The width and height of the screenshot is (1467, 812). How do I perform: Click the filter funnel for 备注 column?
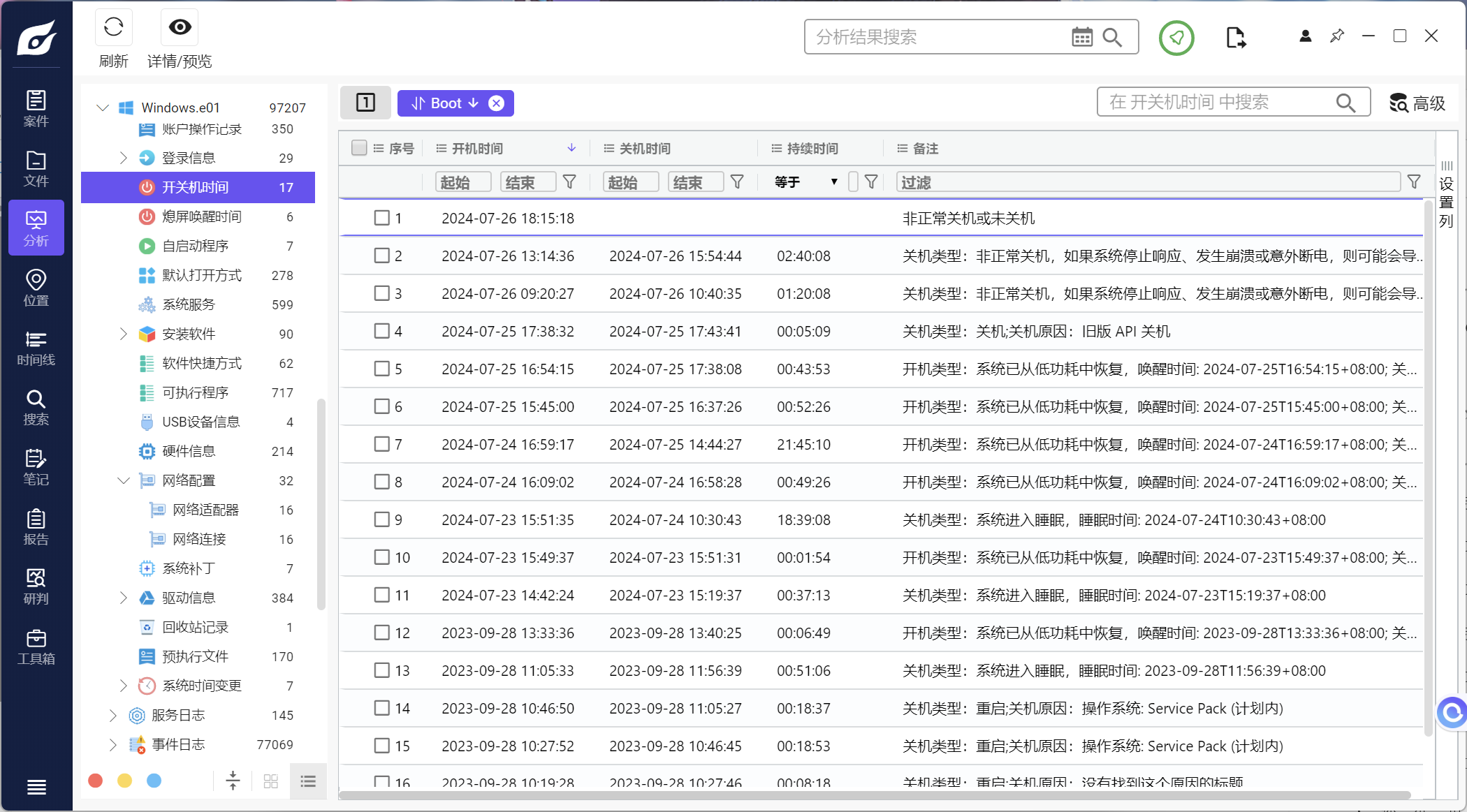(x=1414, y=182)
